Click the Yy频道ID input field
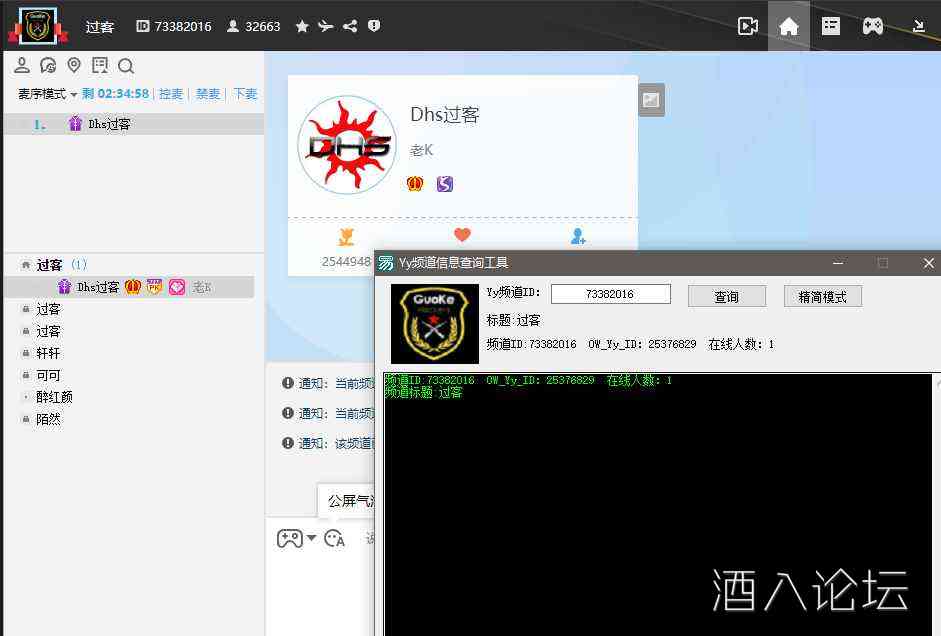The height and width of the screenshot is (636, 941). (610, 294)
